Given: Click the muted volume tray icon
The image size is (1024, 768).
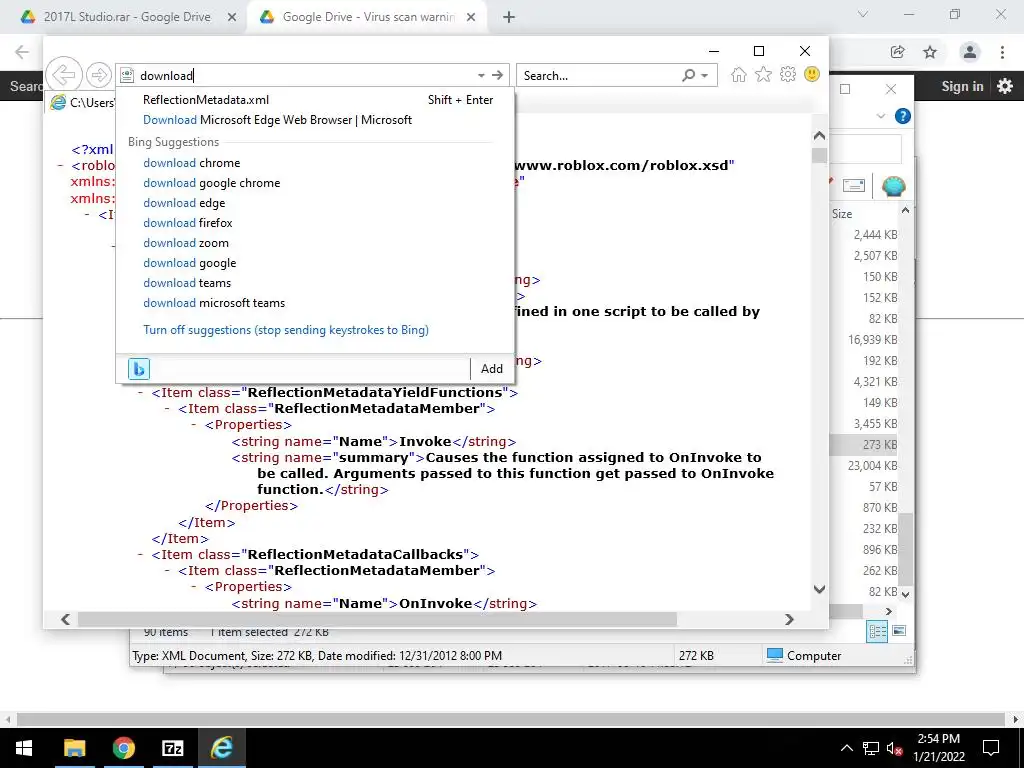Looking at the screenshot, I should click(894, 748).
